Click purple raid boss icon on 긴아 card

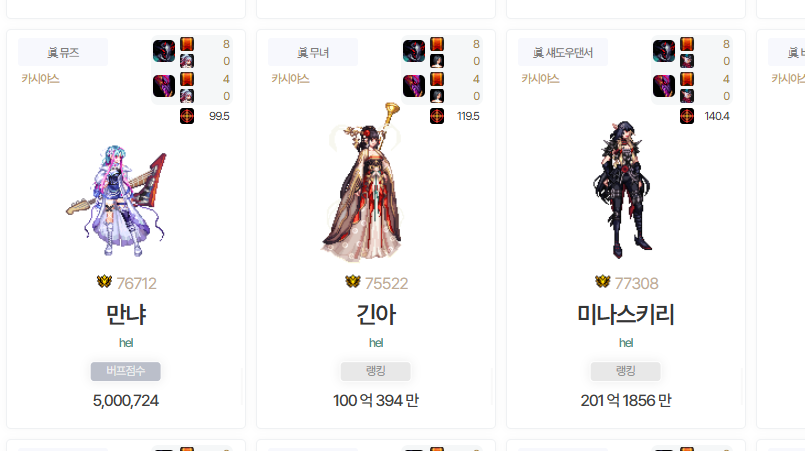(x=414, y=86)
